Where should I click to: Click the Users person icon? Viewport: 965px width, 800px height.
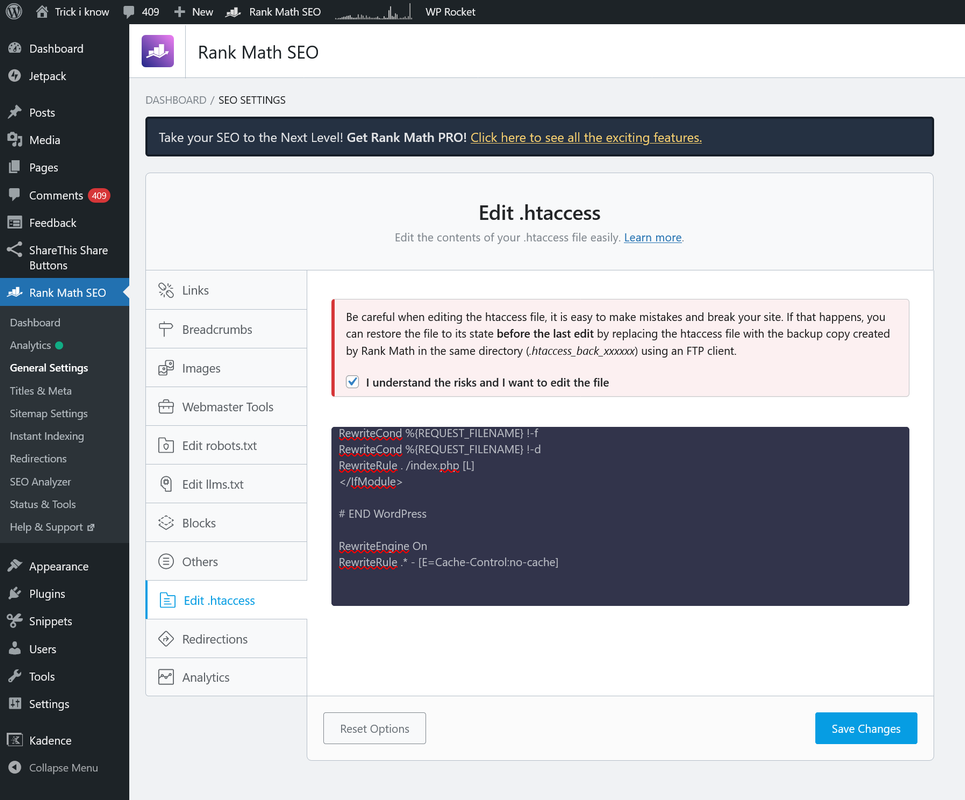[x=15, y=648]
